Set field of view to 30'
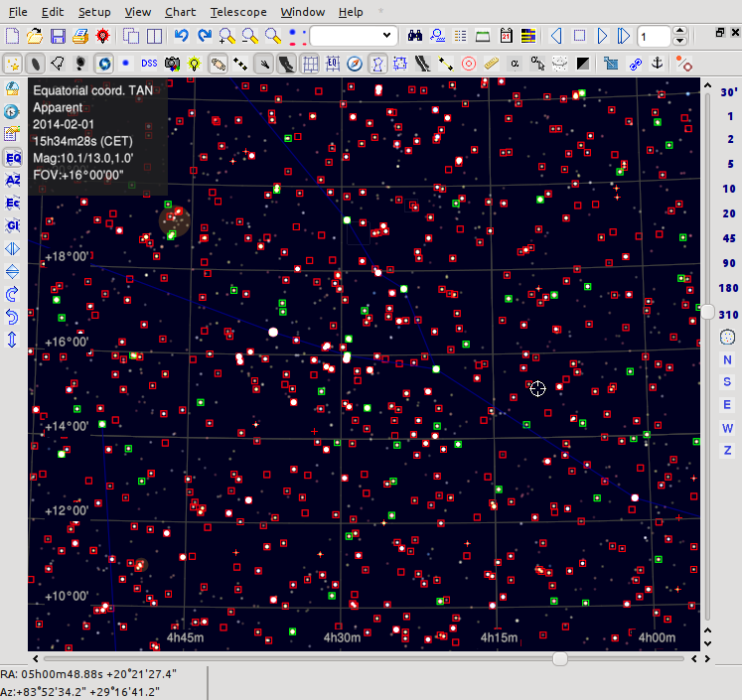Image resolution: width=742 pixels, height=700 pixels. point(728,92)
